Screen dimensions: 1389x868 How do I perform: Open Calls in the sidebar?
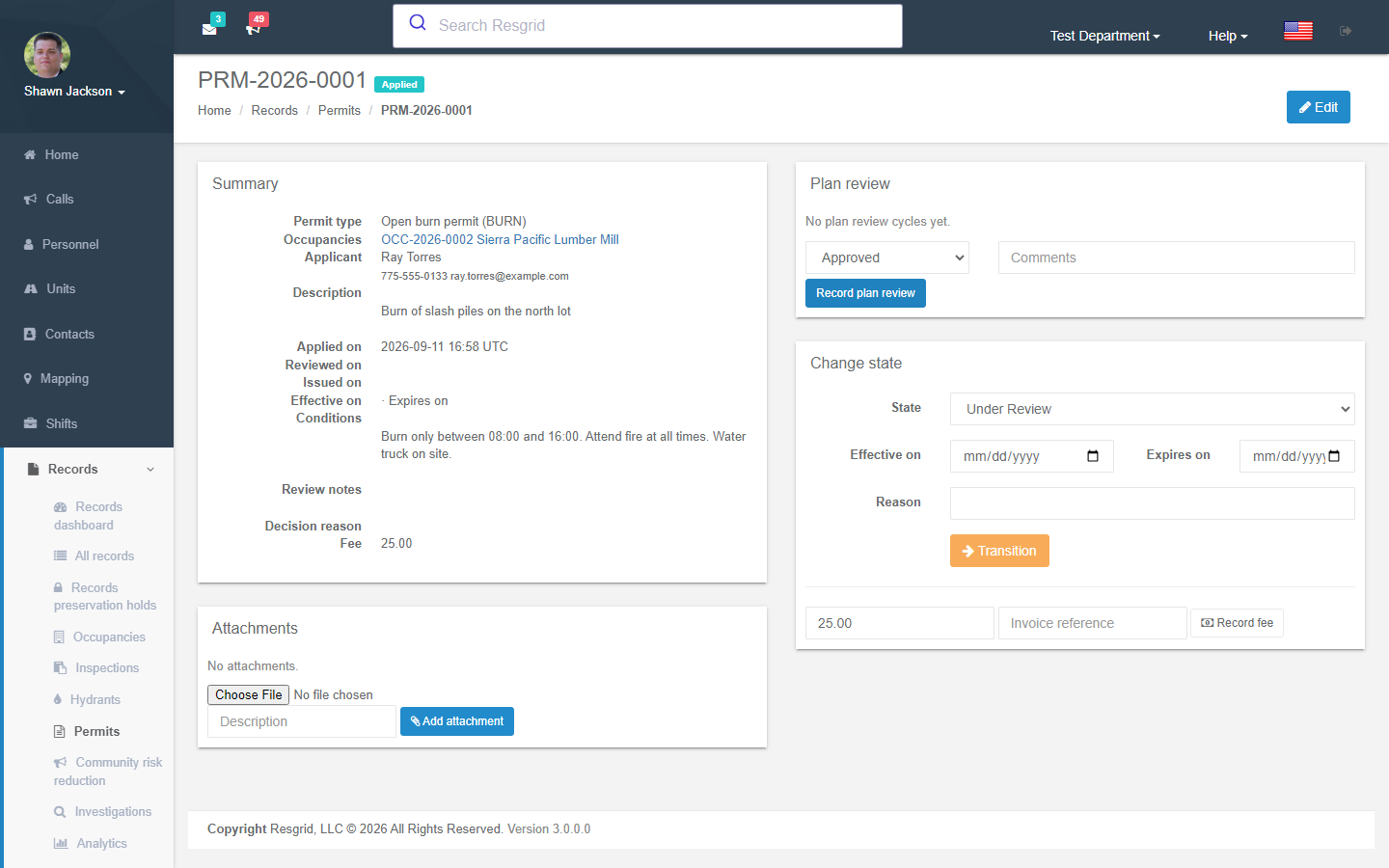coord(60,200)
